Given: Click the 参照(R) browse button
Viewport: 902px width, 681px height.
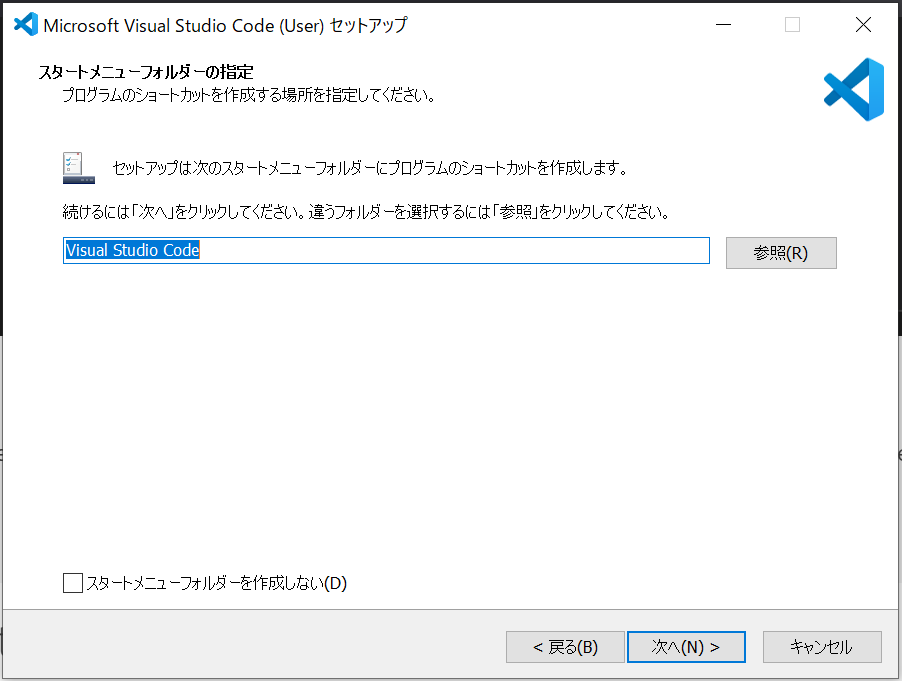Looking at the screenshot, I should (781, 253).
